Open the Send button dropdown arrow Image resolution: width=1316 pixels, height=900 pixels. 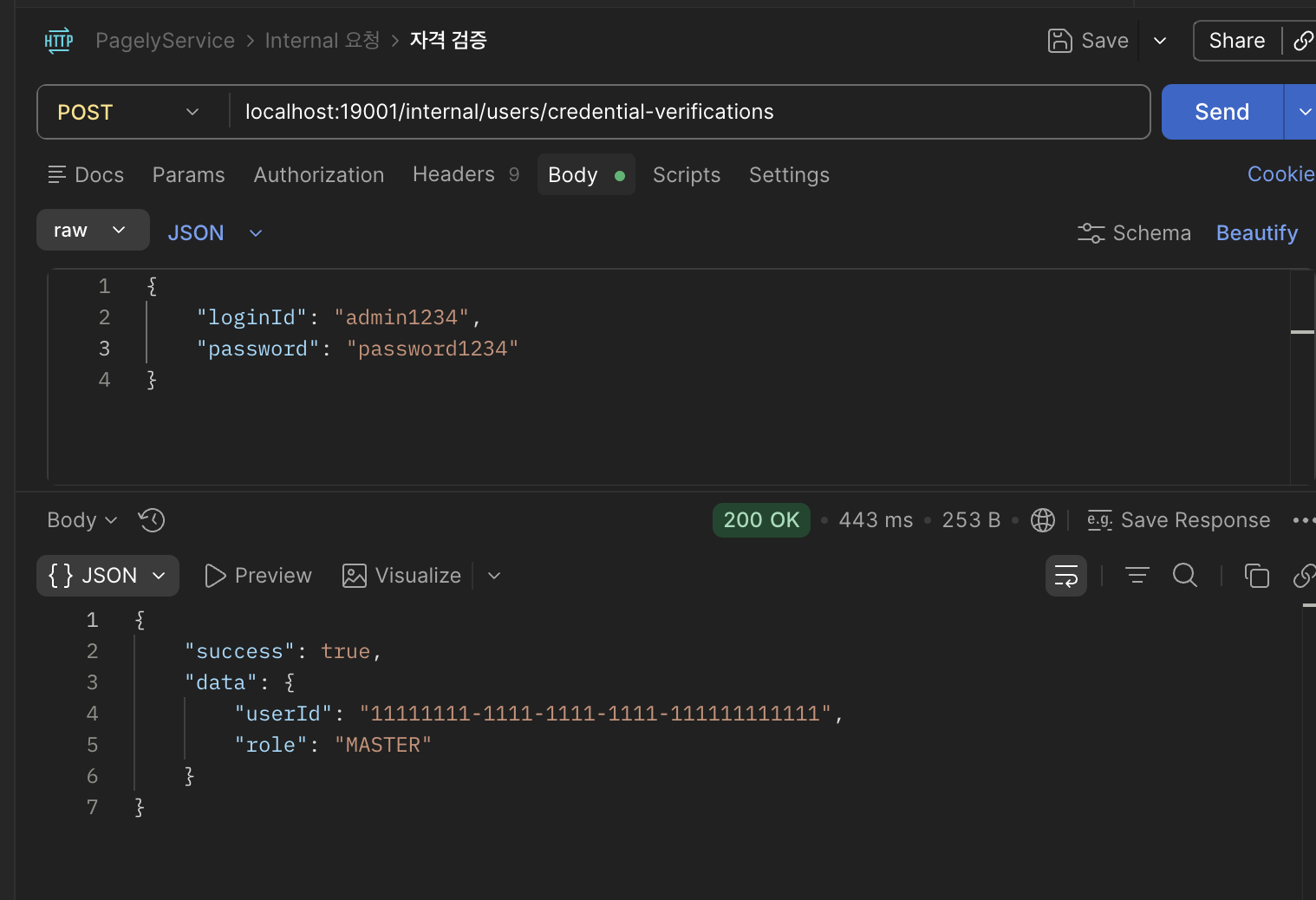pyautogui.click(x=1304, y=112)
